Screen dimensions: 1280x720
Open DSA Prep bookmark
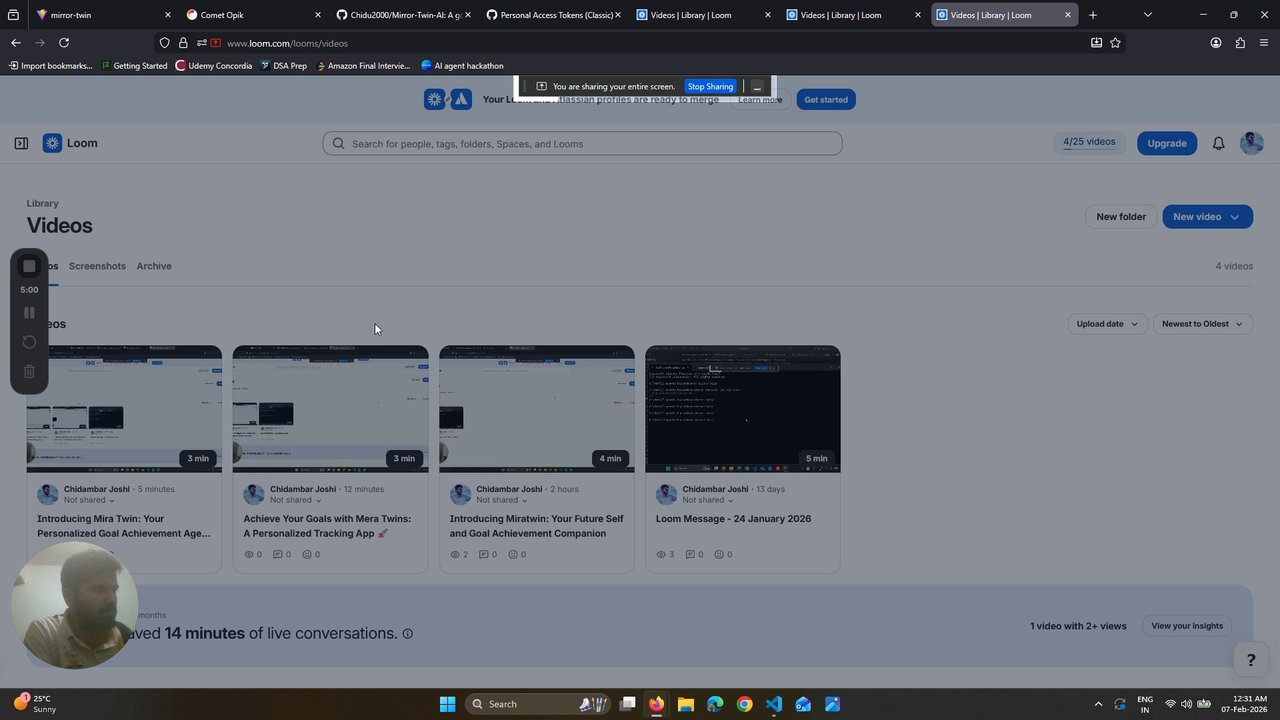pyautogui.click(x=283, y=66)
